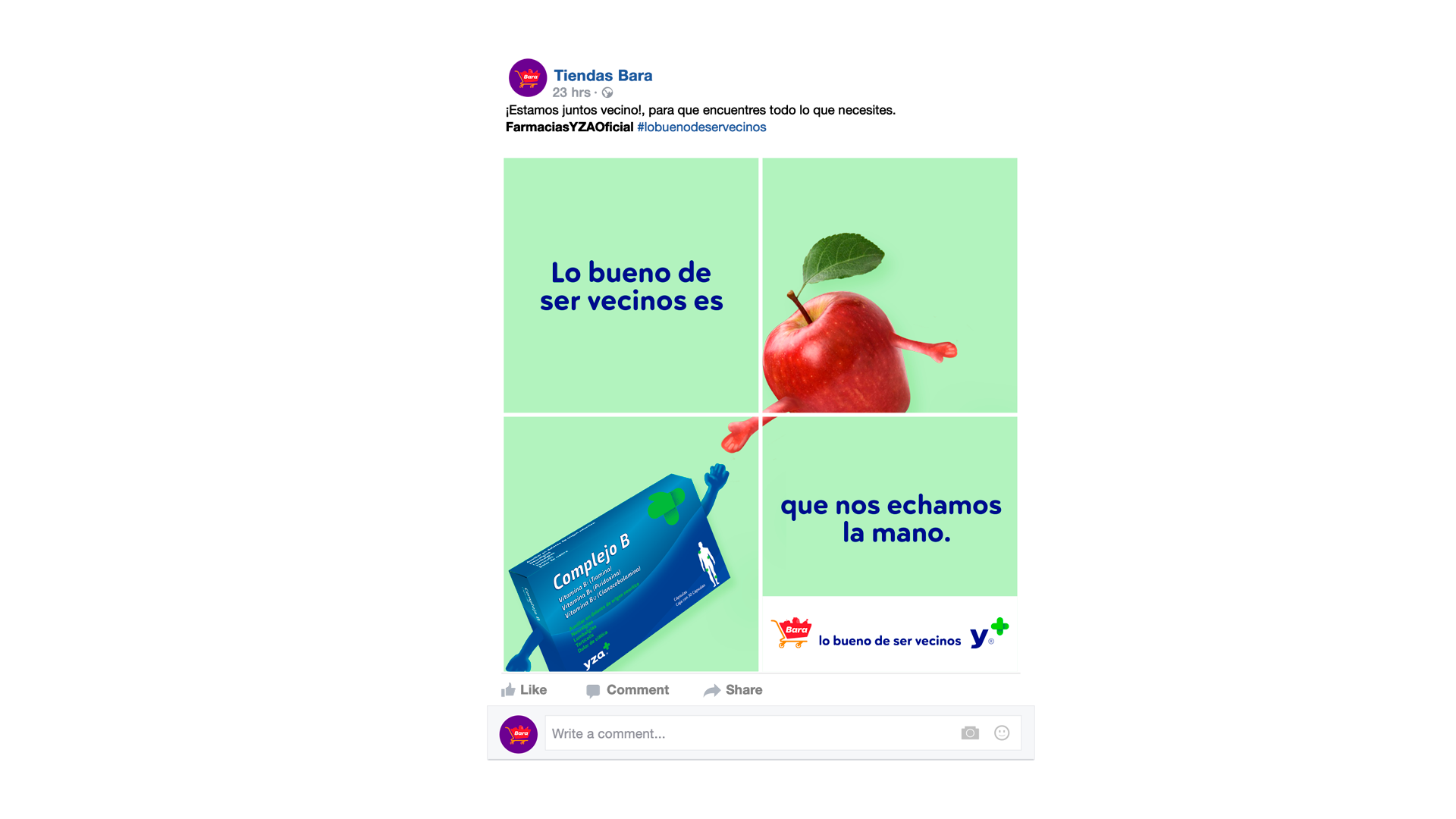Image resolution: width=1456 pixels, height=819 pixels.
Task: Open the red apple image tile
Action: pyautogui.click(x=890, y=285)
